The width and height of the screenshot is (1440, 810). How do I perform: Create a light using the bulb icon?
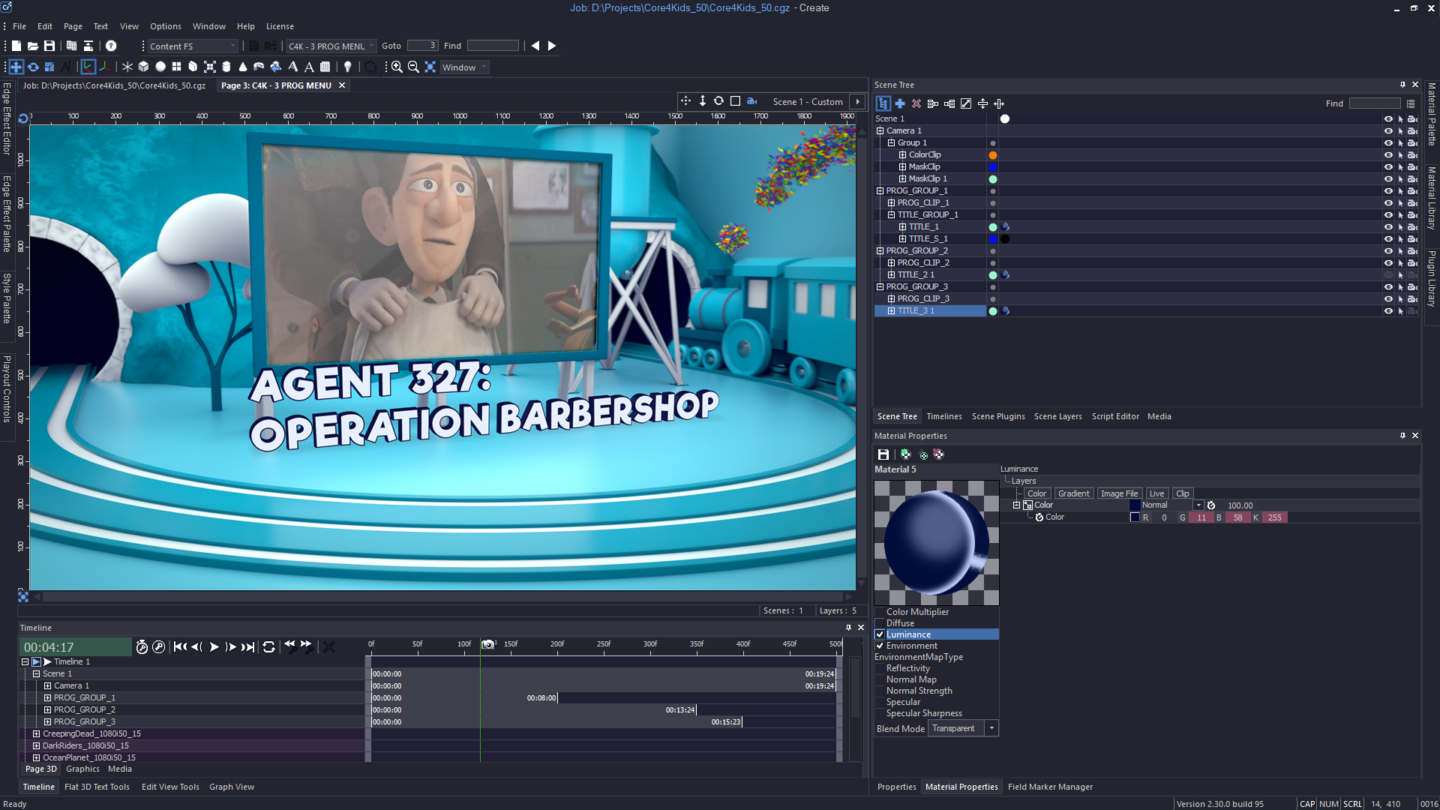(347, 66)
